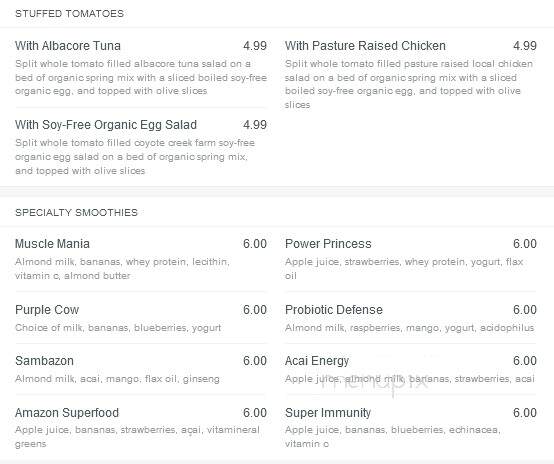The height and width of the screenshot is (464, 554).
Task: Click the 4.99 price for Albacore Tuna
Action: point(255,46)
